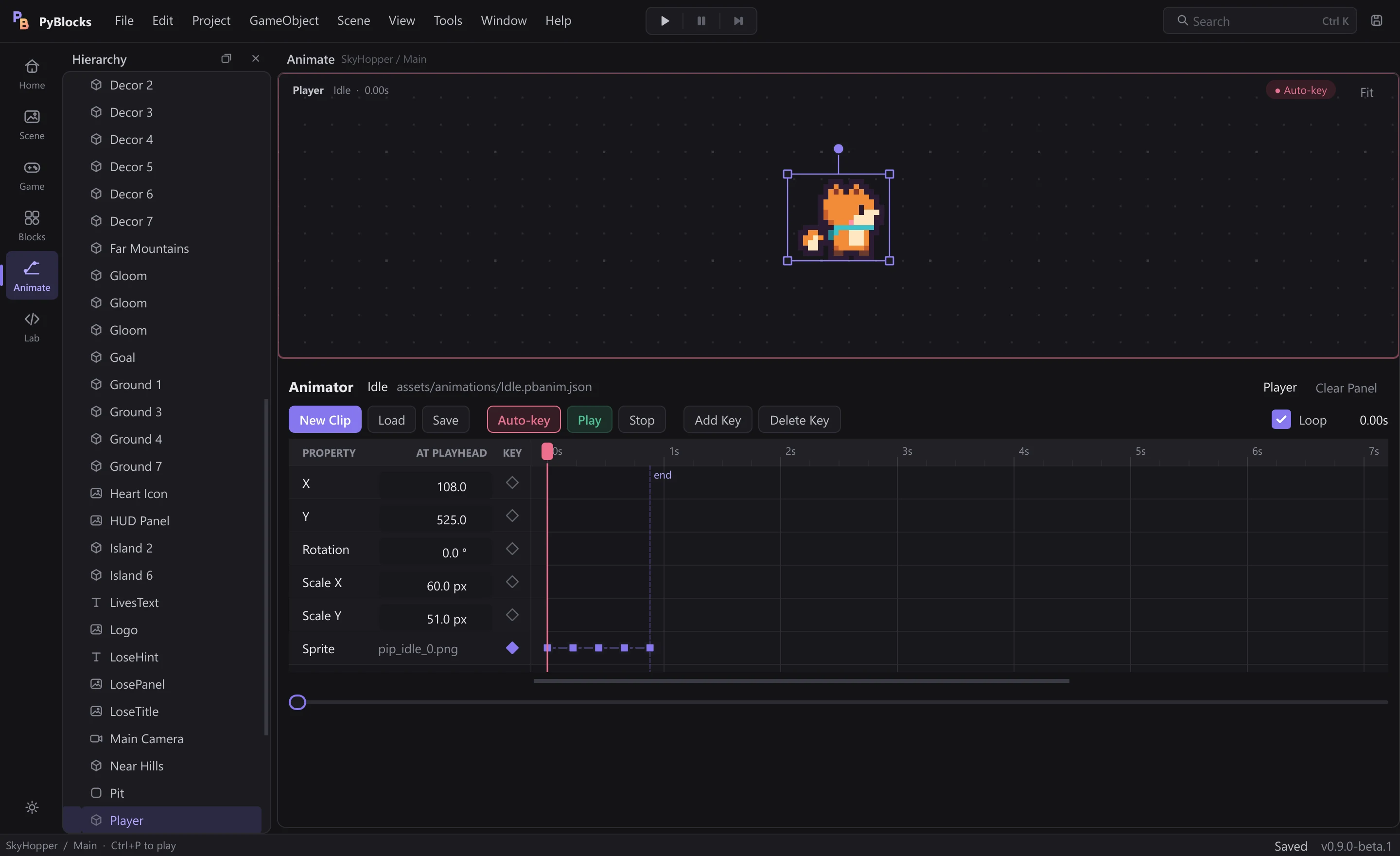This screenshot has height=856, width=1400.
Task: Click the Load clip button
Action: click(391, 419)
